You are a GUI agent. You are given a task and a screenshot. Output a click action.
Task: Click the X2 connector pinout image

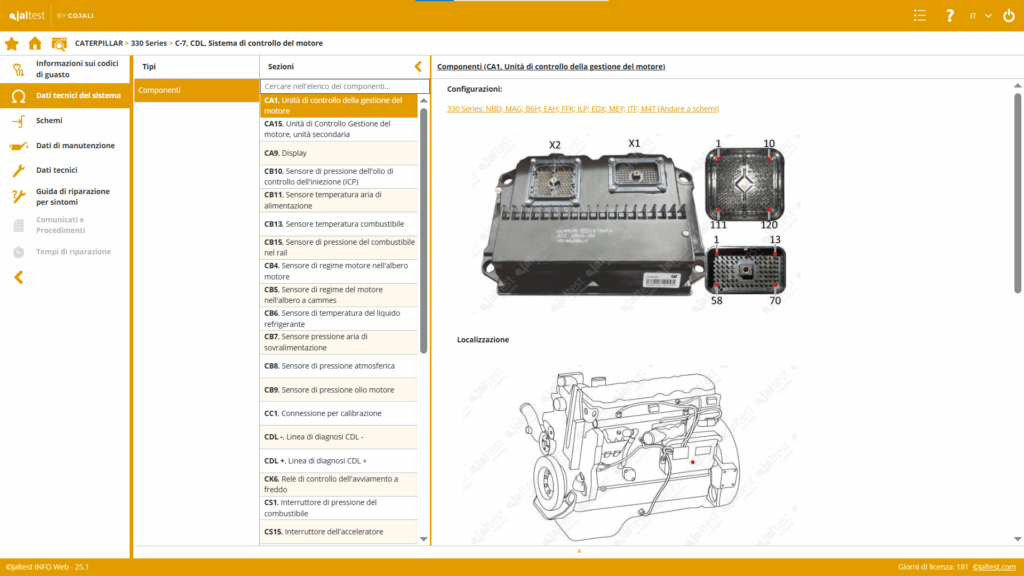click(744, 184)
